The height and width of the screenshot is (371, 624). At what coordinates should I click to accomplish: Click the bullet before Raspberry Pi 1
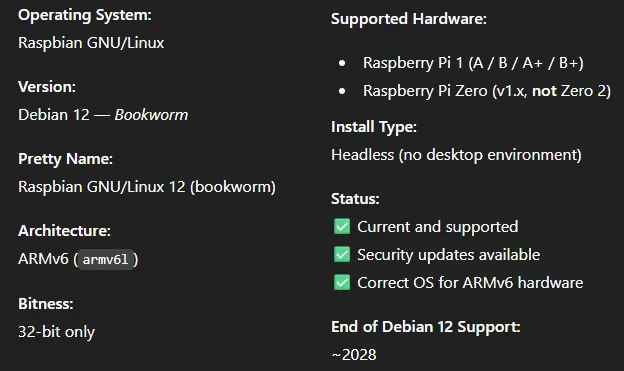click(x=342, y=63)
